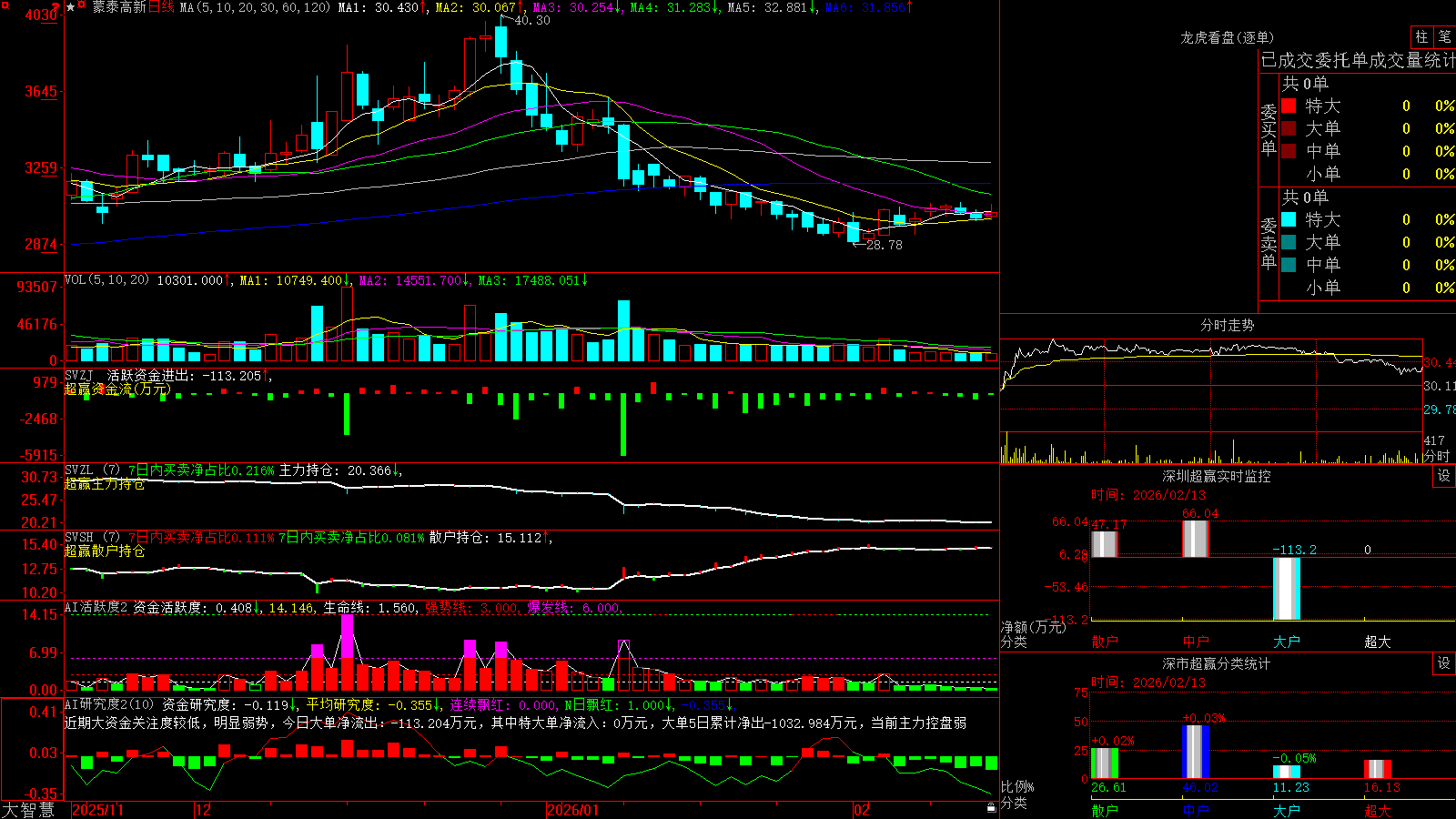Image resolution: width=1456 pixels, height=819 pixels.
Task: Click the cyan 特大 sell-order color swatch
Action: pos(1289,219)
